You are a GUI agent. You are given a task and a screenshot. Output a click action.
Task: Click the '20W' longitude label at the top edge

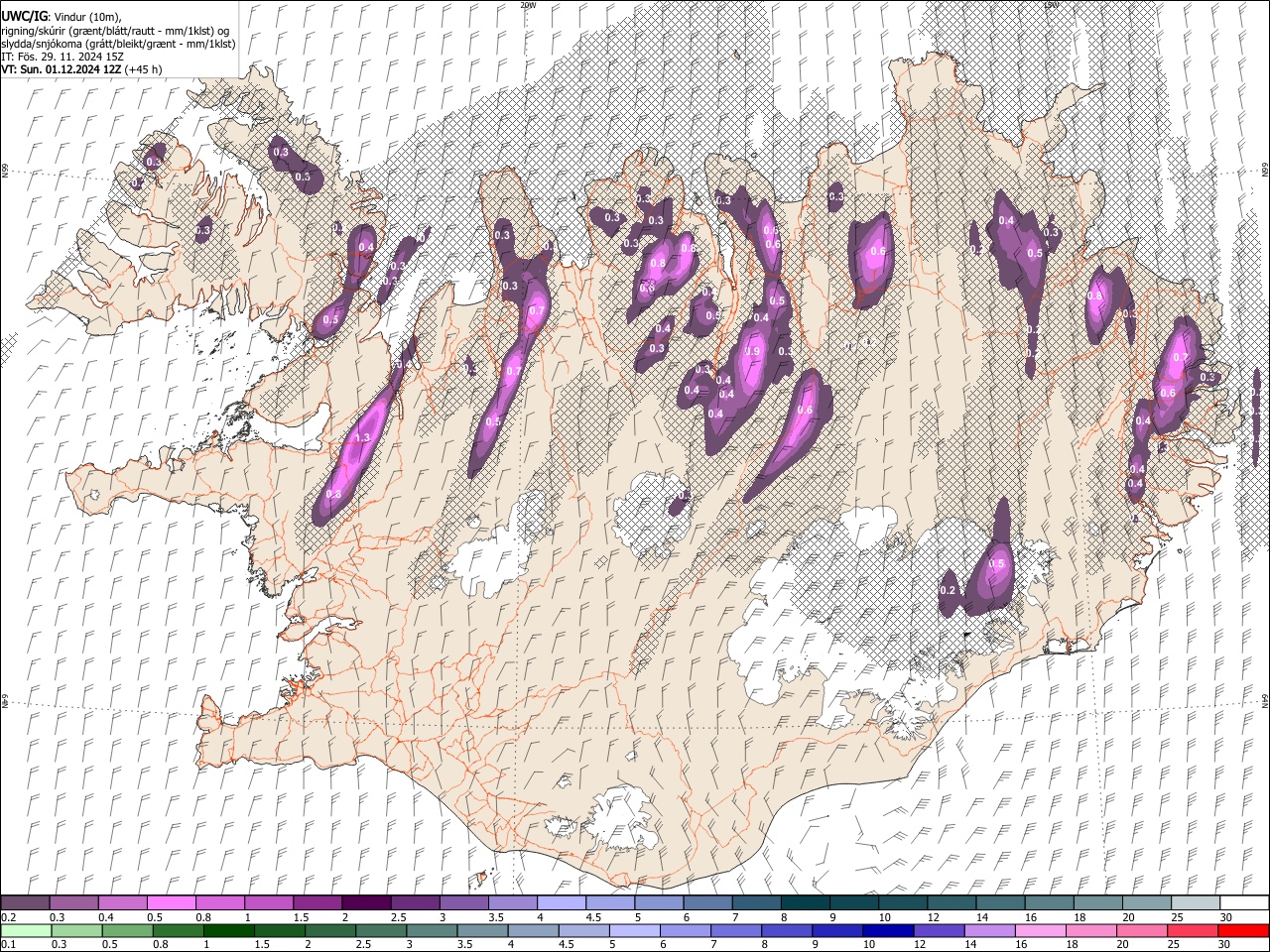click(x=528, y=5)
